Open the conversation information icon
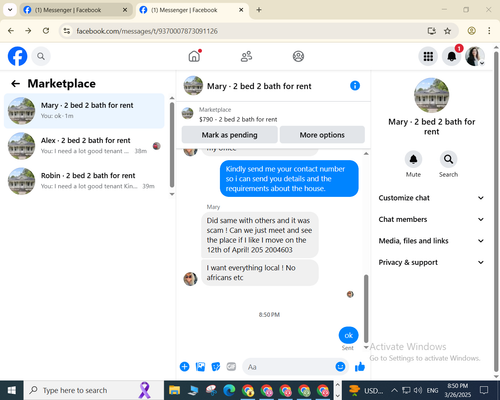The width and height of the screenshot is (500, 400). tap(355, 86)
